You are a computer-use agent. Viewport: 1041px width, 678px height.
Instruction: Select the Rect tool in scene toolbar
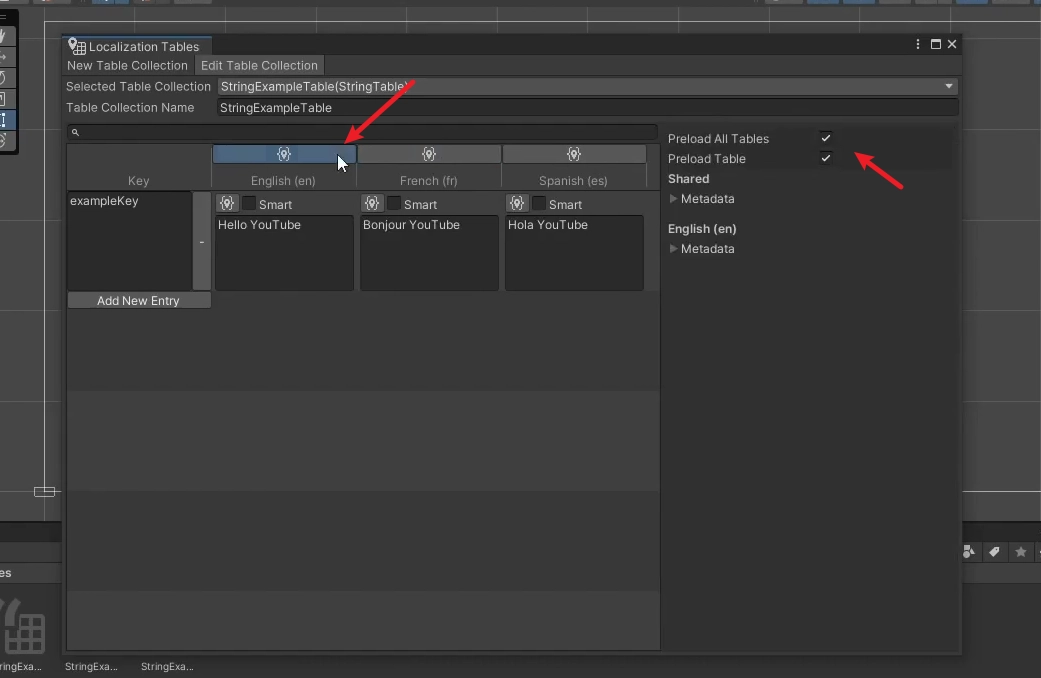tap(5, 120)
